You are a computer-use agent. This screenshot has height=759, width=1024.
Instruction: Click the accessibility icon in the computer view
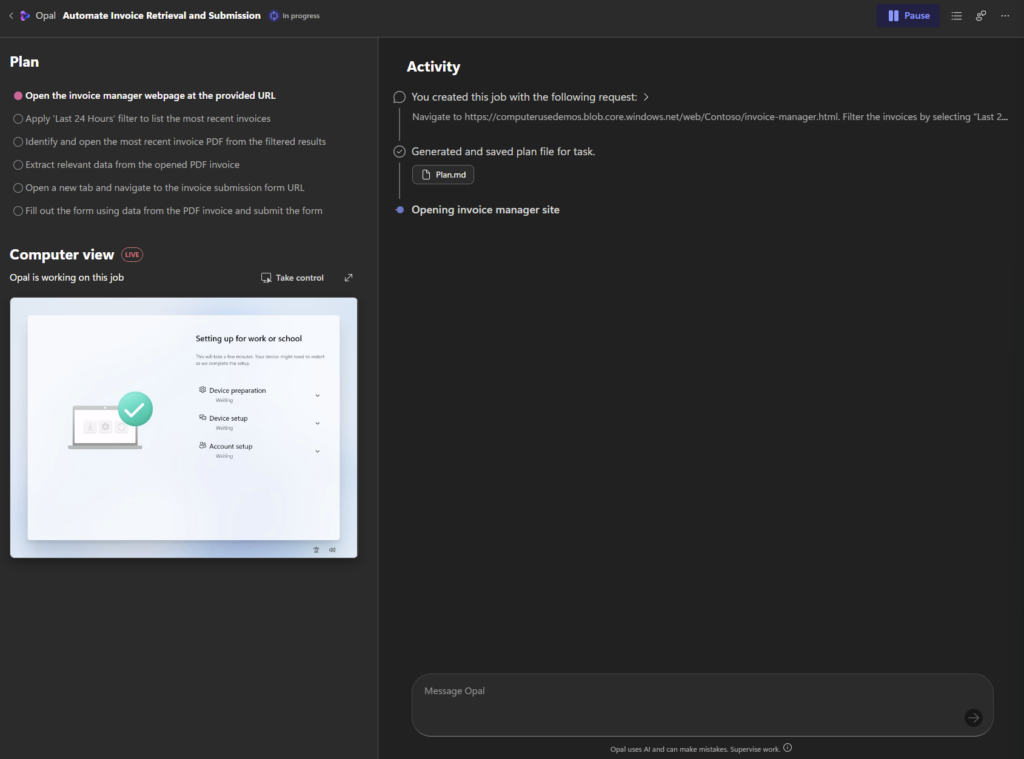pos(316,549)
